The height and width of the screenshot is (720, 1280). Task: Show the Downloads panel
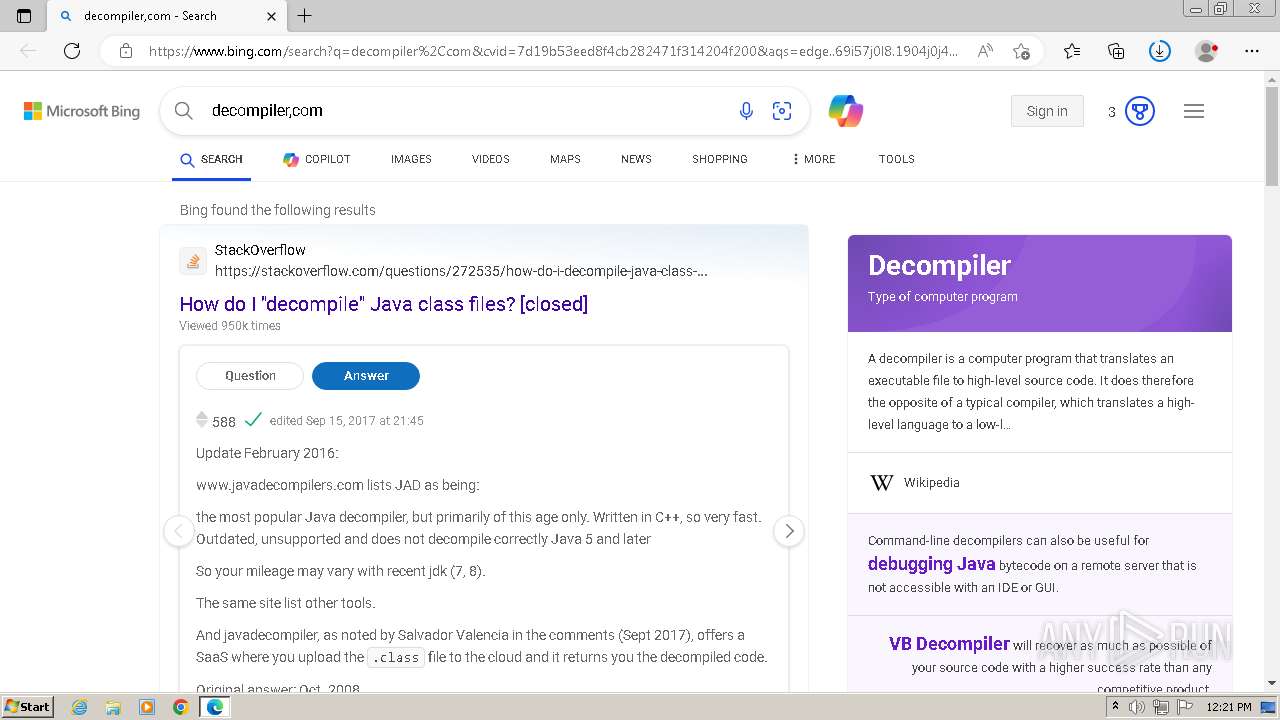point(1160,51)
